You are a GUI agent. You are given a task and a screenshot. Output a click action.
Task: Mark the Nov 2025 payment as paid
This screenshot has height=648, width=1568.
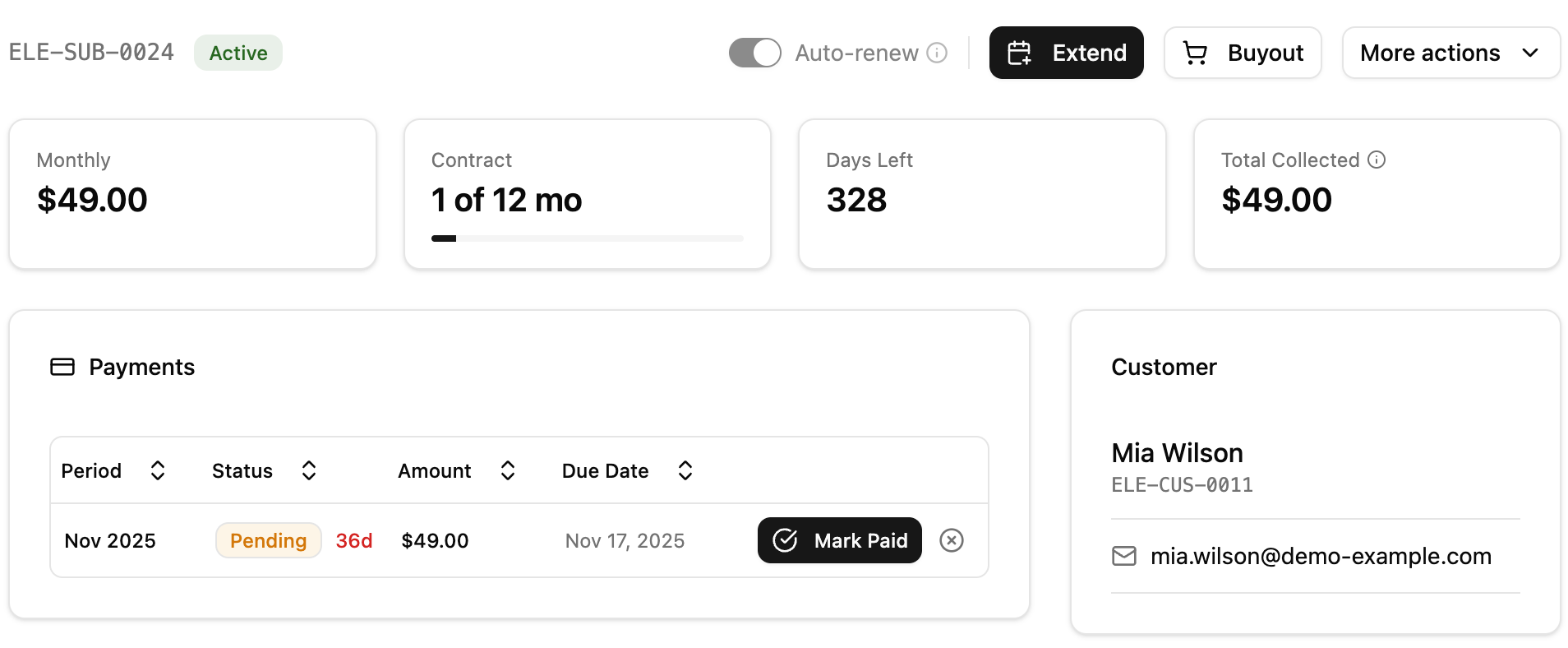click(x=839, y=540)
